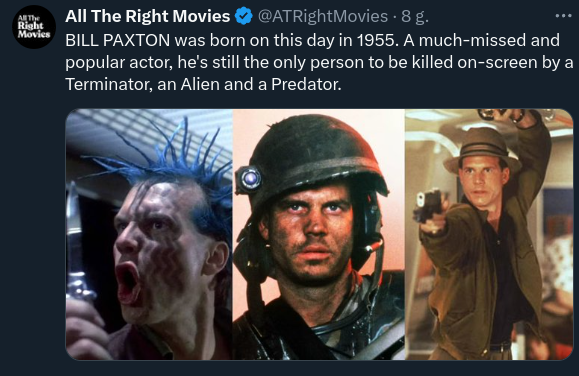Open the tweet's three-dot more options menu
Screen dimensions: 579x376
[563, 16]
